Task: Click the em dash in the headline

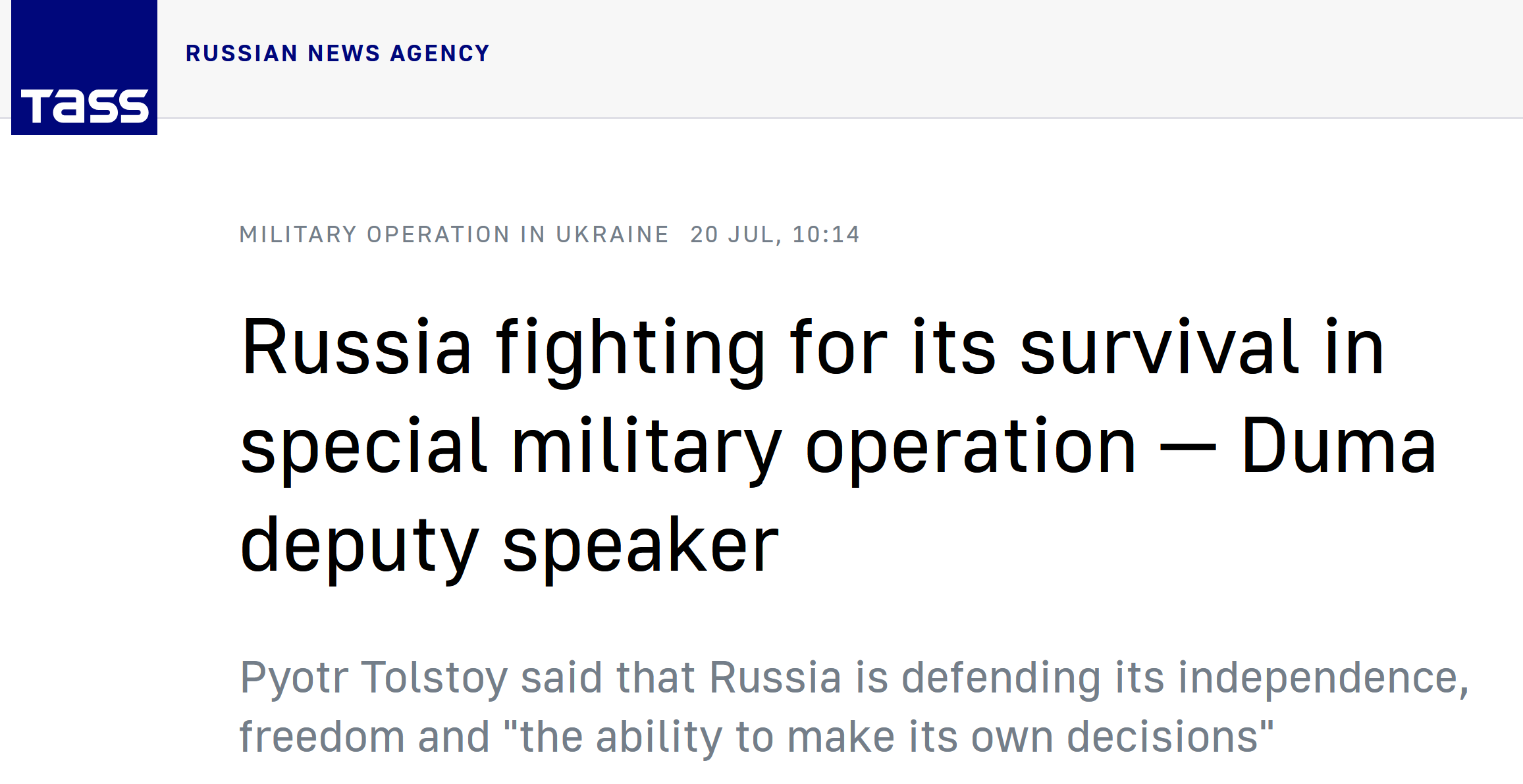Action: (1188, 449)
